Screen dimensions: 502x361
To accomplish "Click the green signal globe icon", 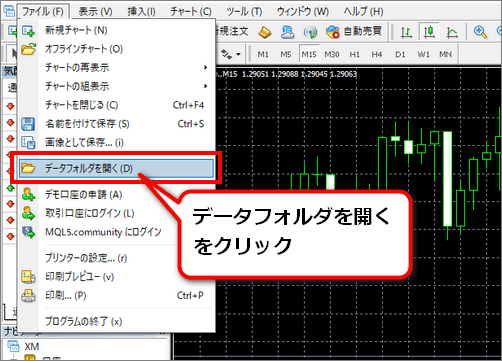I will click(310, 32).
